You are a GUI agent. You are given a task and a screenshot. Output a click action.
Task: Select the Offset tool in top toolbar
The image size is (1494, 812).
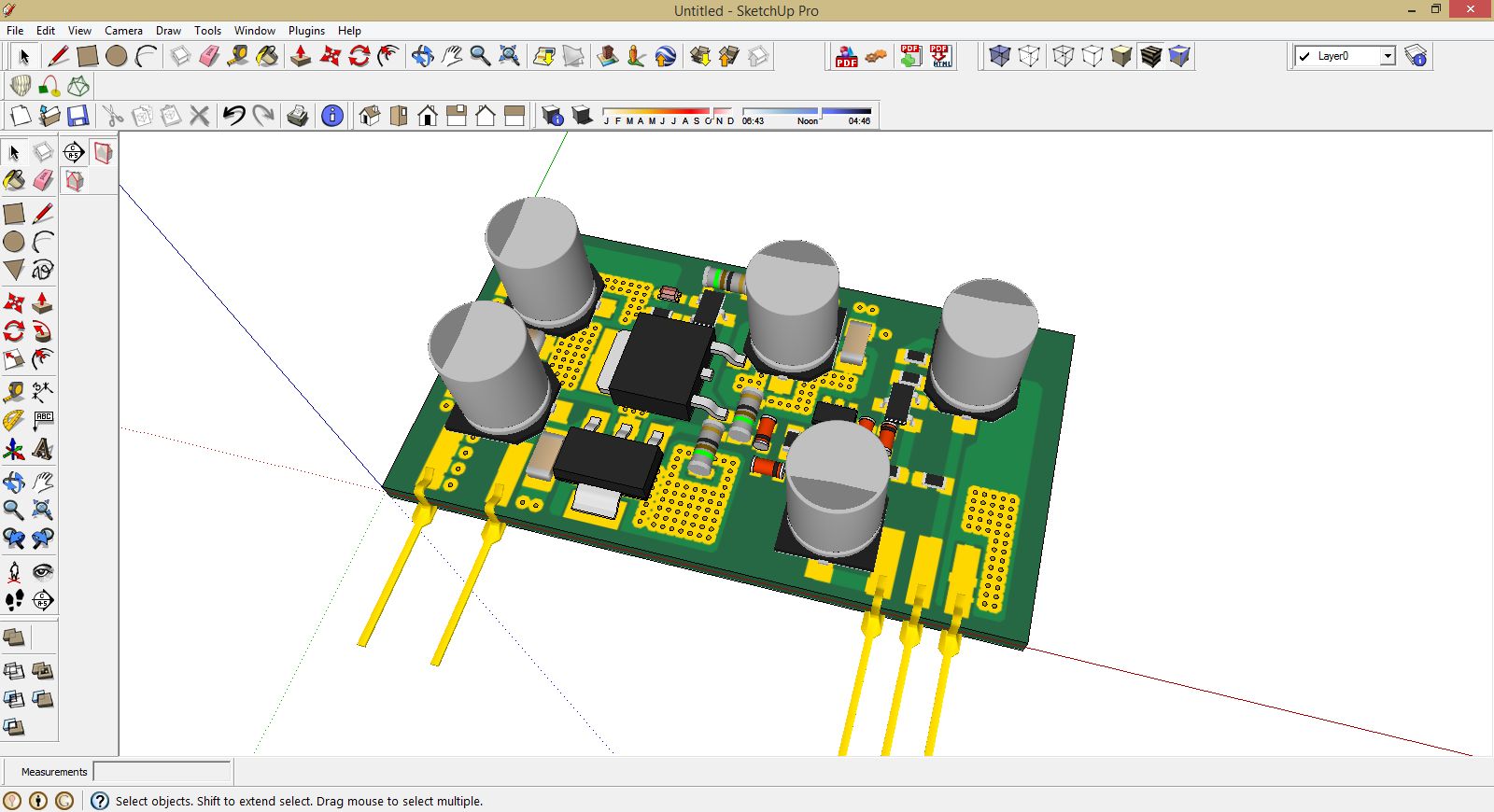click(388, 56)
